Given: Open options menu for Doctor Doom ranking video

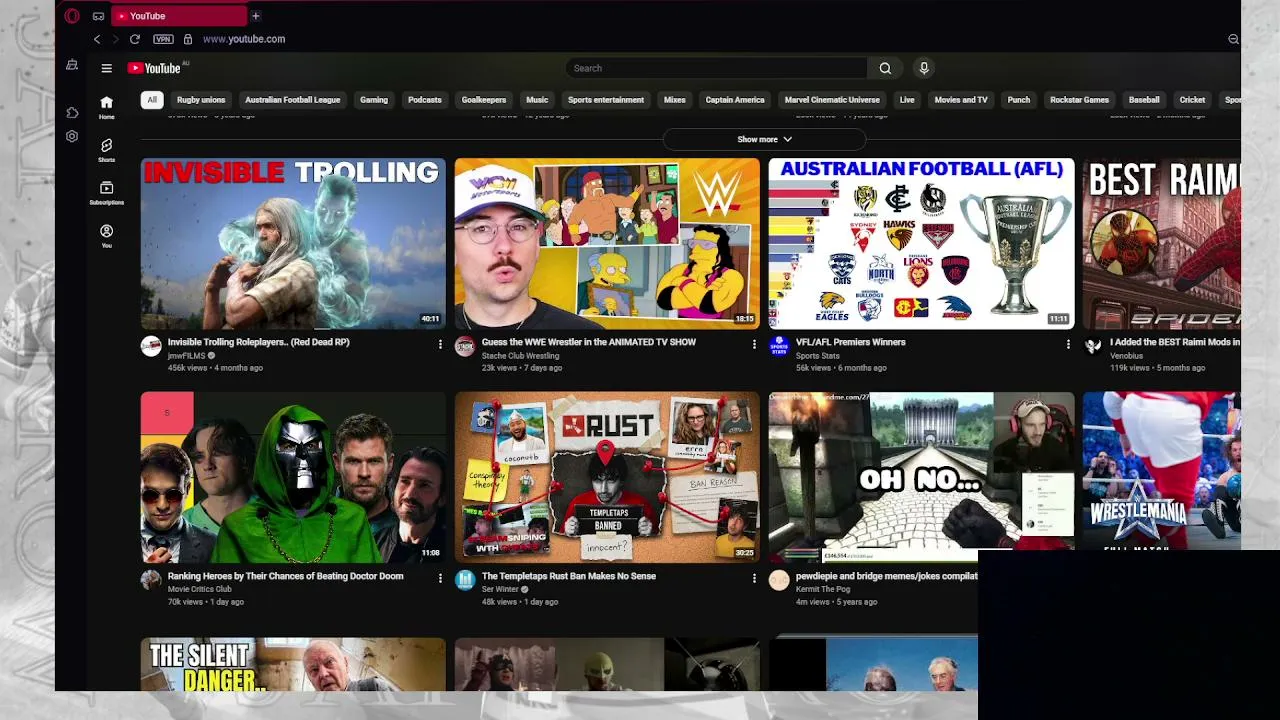Looking at the screenshot, I should click(440, 578).
